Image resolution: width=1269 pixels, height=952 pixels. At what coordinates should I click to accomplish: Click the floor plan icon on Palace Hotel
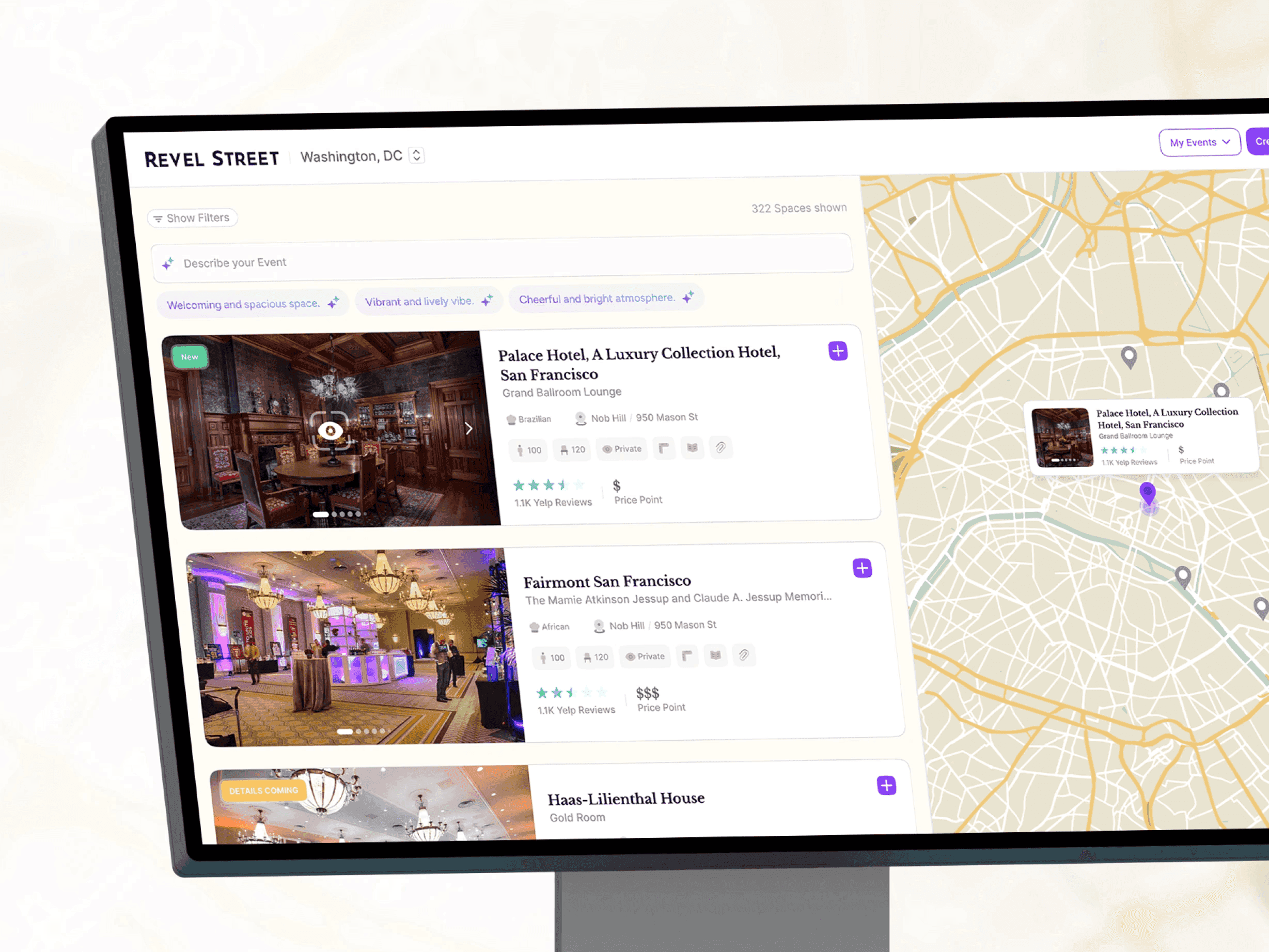click(x=664, y=448)
